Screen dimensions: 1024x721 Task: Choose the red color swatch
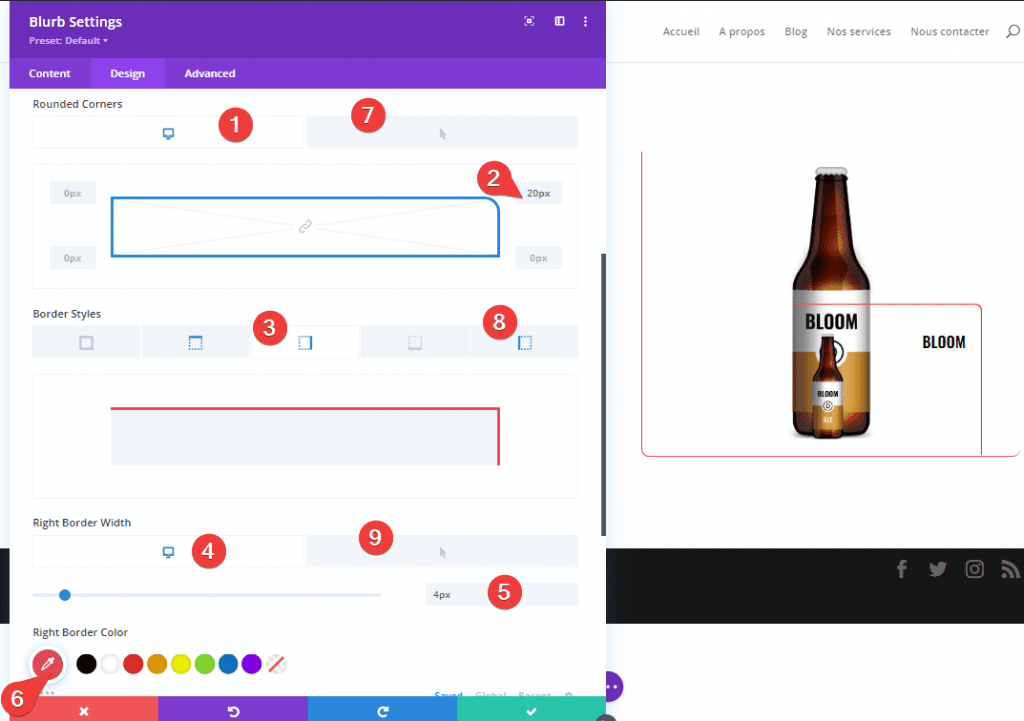[x=133, y=664]
